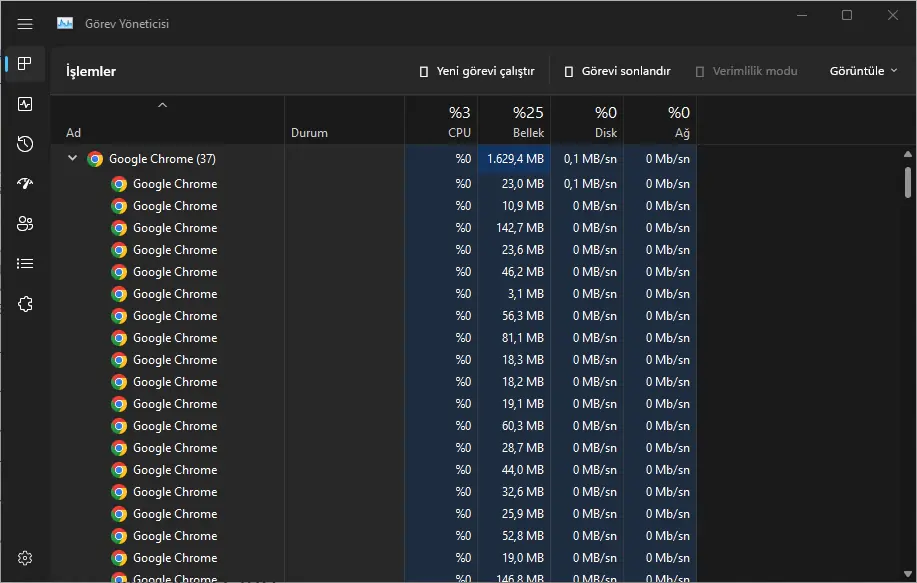Open Task Manager settings gear

(24, 557)
